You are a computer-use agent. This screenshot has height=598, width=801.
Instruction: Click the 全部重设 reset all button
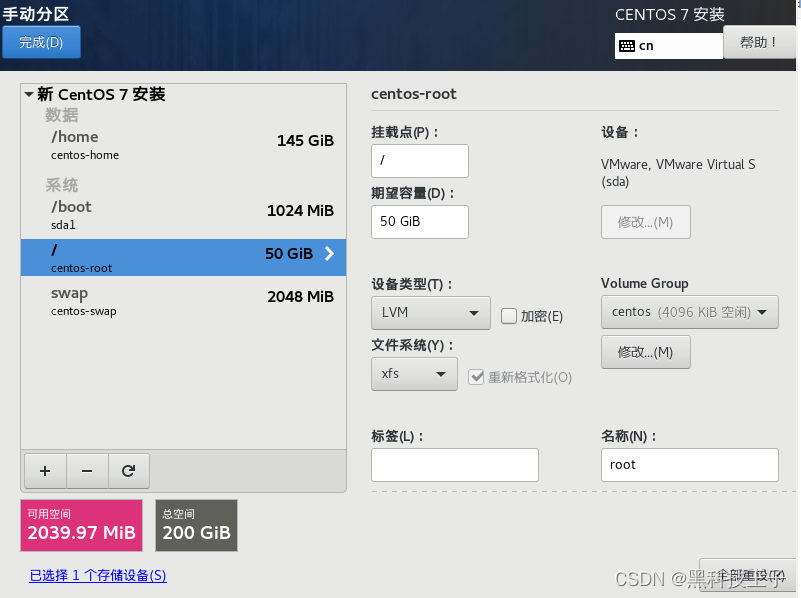(749, 576)
